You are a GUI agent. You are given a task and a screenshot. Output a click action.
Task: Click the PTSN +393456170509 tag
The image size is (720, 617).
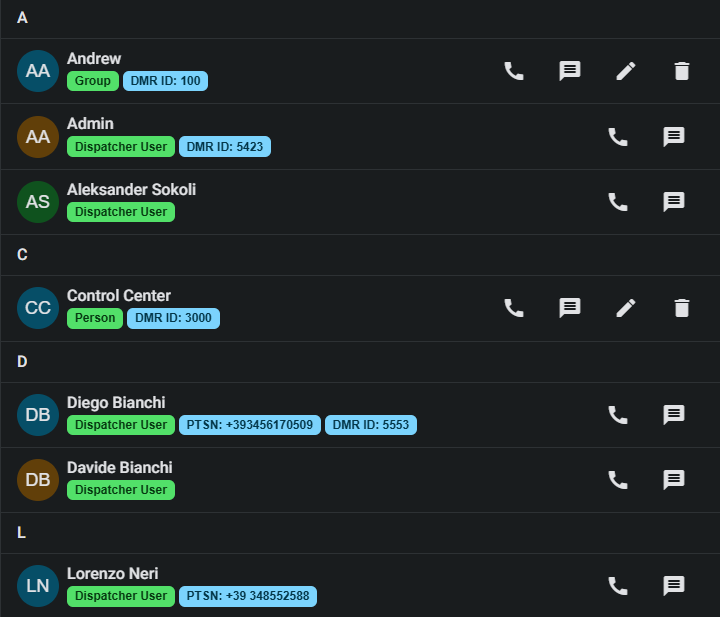(x=250, y=425)
